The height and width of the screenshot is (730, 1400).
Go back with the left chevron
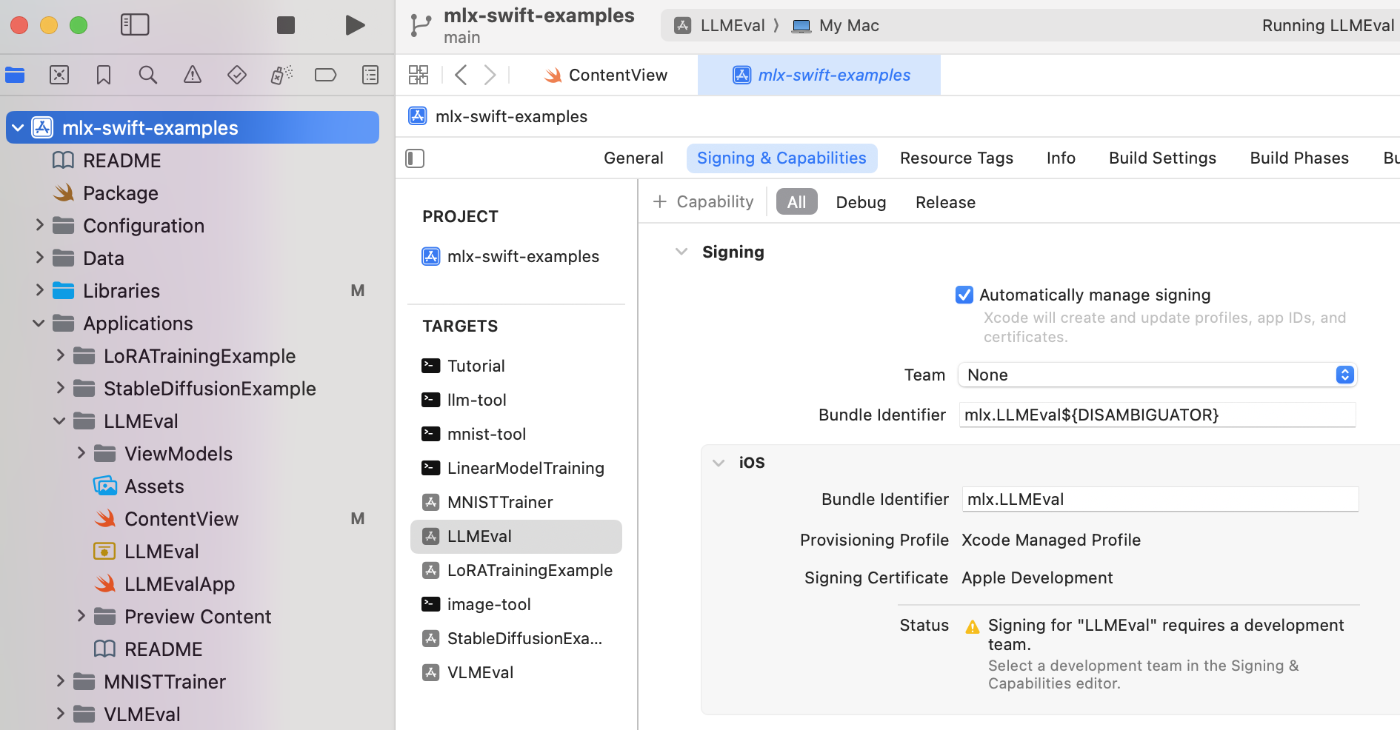461,75
